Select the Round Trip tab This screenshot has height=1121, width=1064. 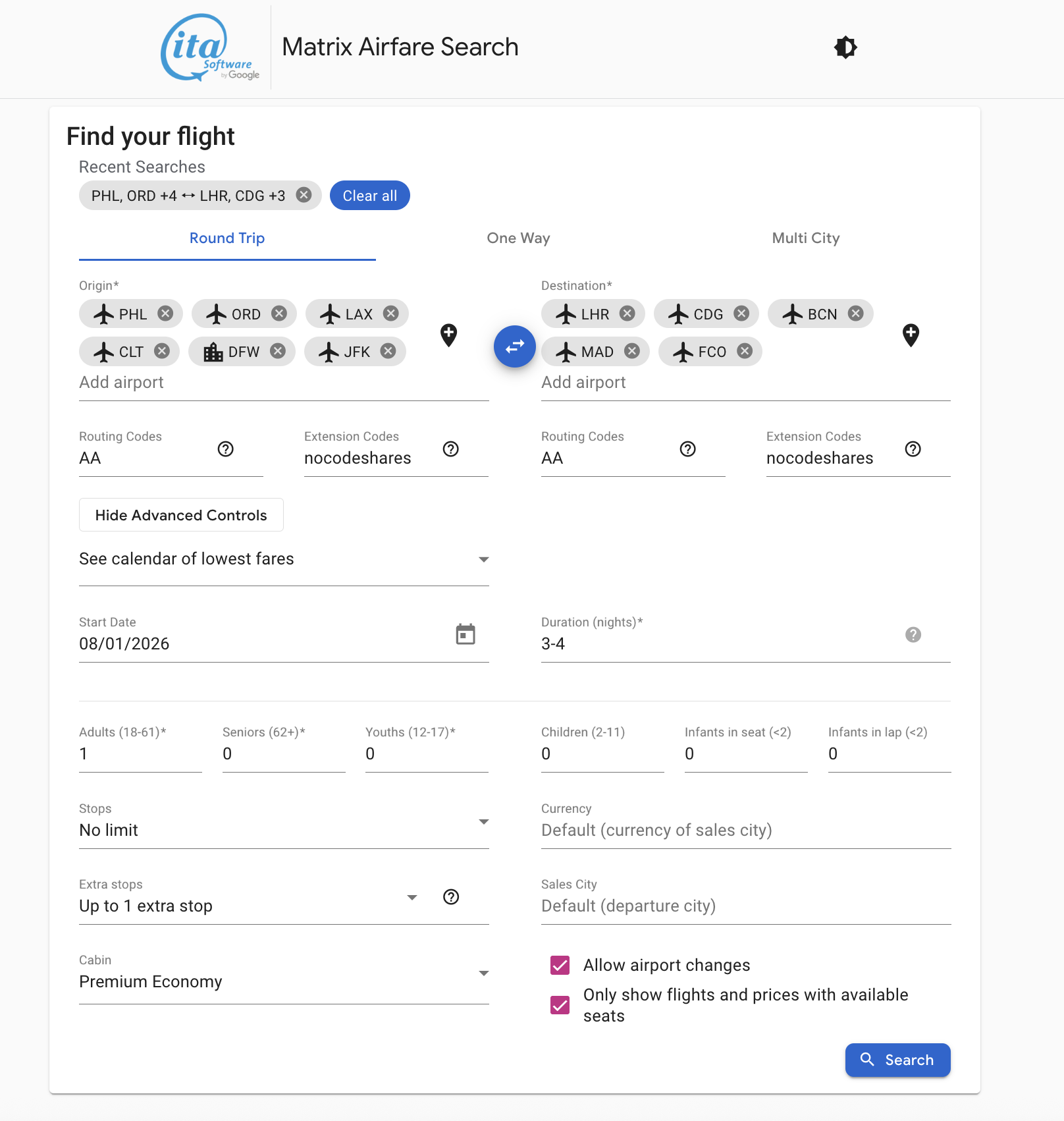(227, 238)
